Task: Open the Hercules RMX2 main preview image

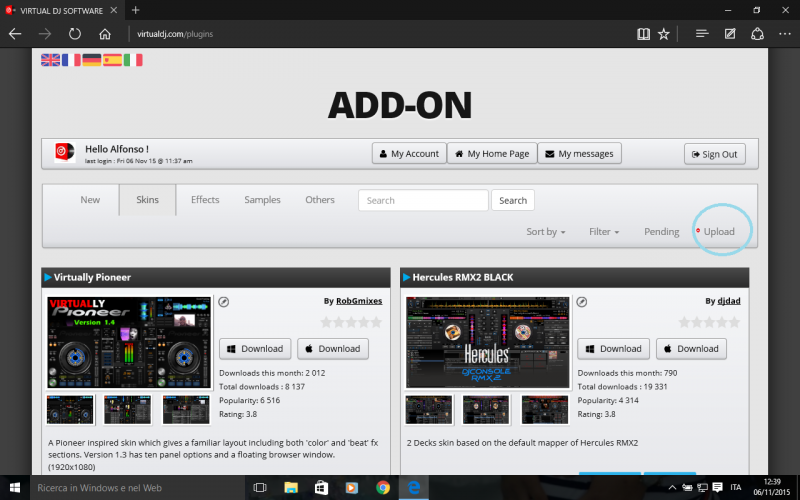Action: [x=488, y=342]
